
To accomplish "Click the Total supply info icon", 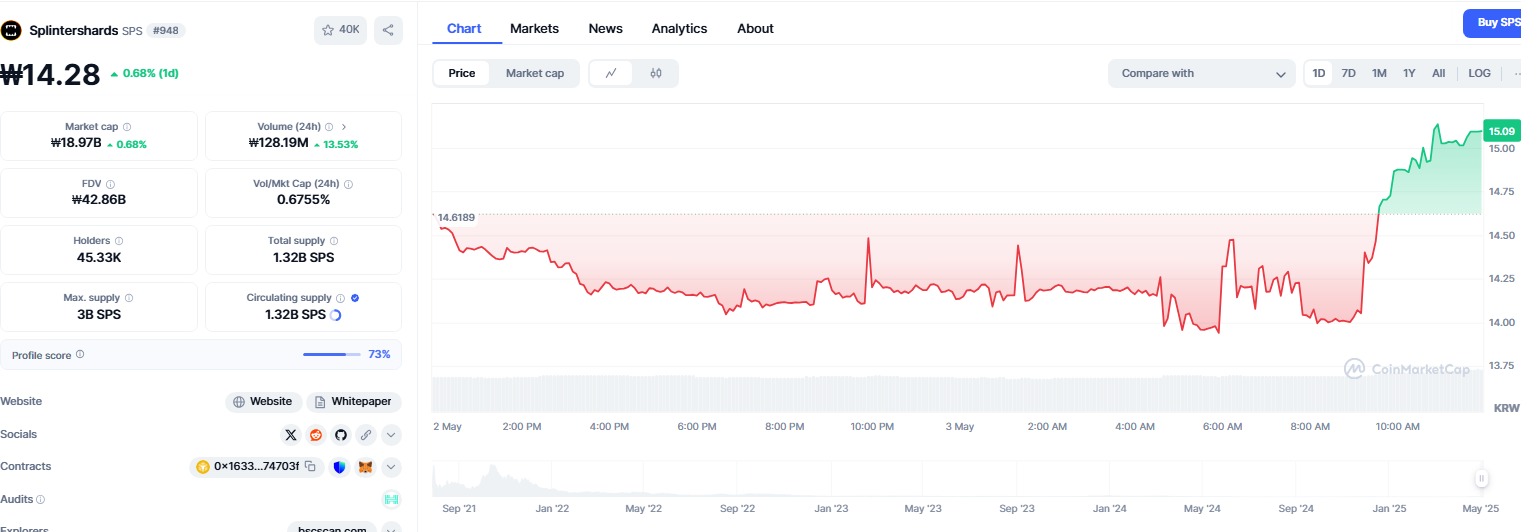I will [334, 241].
